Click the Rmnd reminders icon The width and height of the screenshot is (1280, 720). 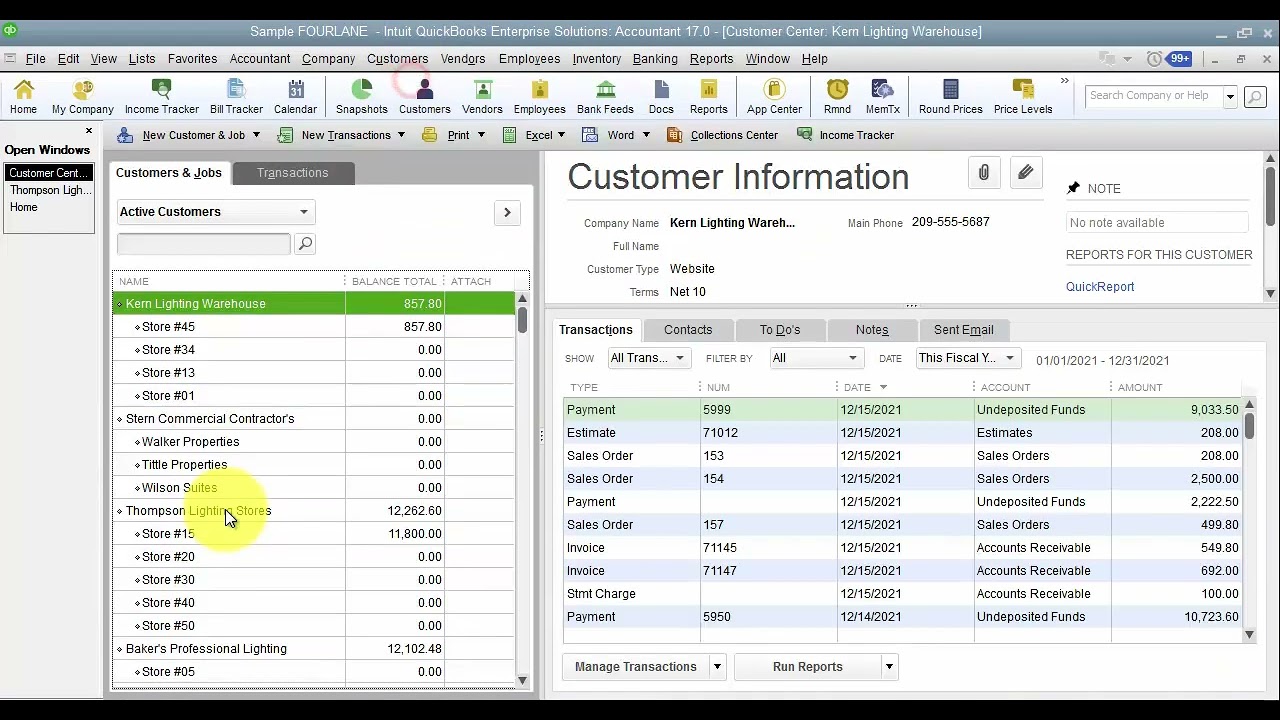pos(838,97)
